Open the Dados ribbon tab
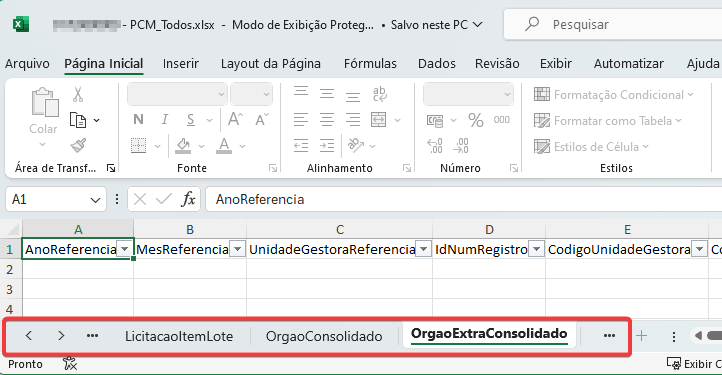The width and height of the screenshot is (722, 375). tap(437, 64)
